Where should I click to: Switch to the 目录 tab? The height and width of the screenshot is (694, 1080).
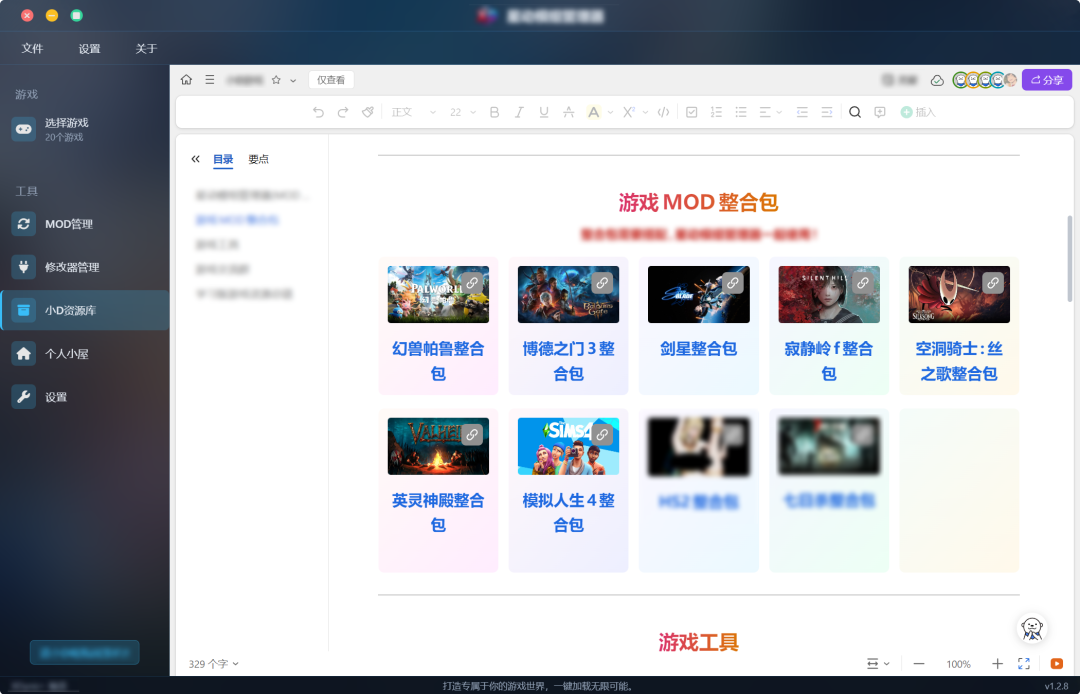click(223, 159)
